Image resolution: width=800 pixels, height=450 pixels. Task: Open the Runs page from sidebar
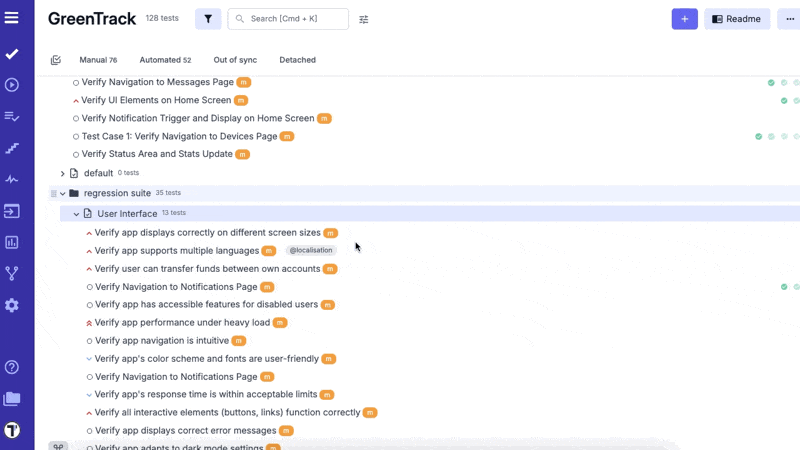12,85
